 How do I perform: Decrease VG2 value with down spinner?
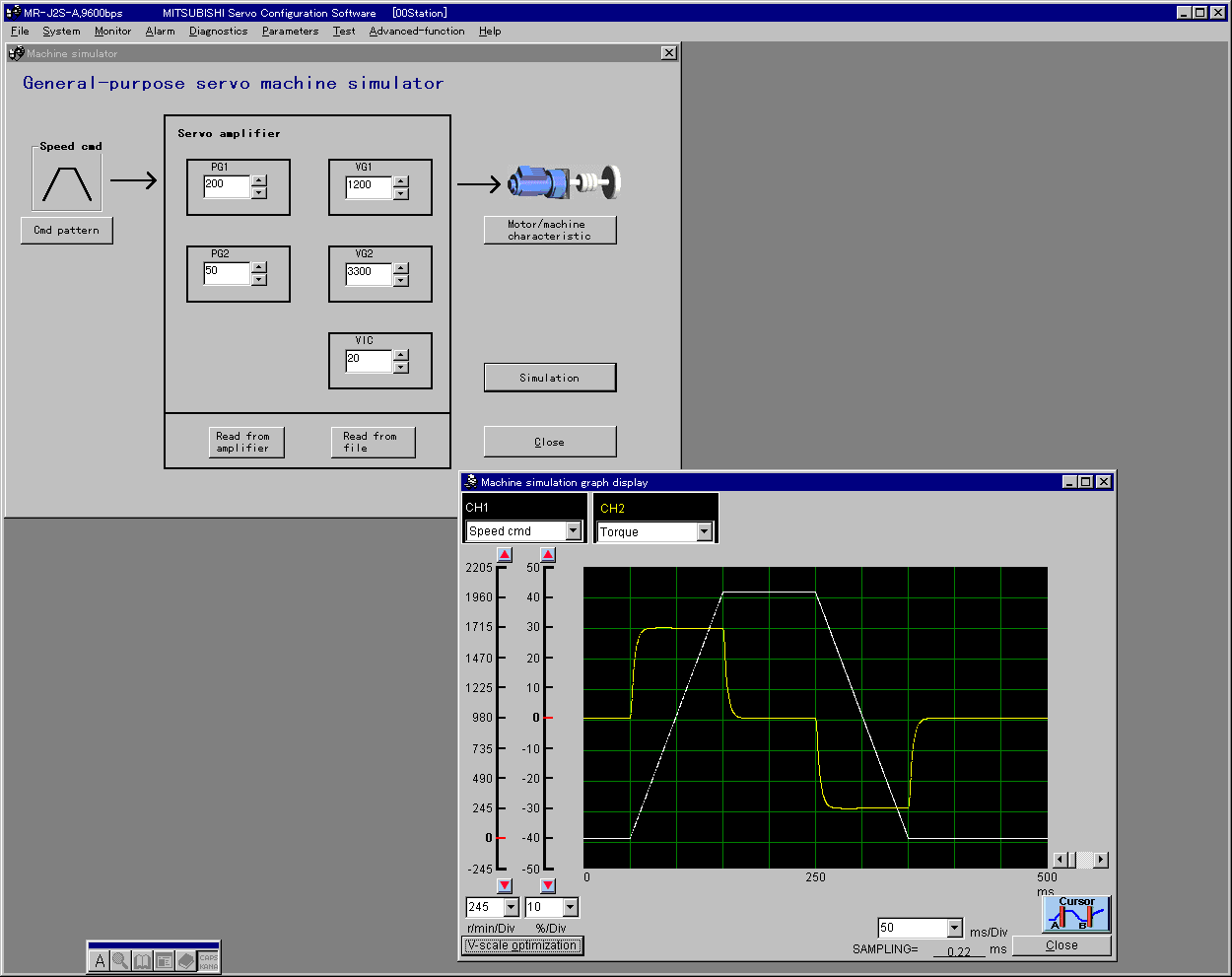pyautogui.click(x=401, y=280)
